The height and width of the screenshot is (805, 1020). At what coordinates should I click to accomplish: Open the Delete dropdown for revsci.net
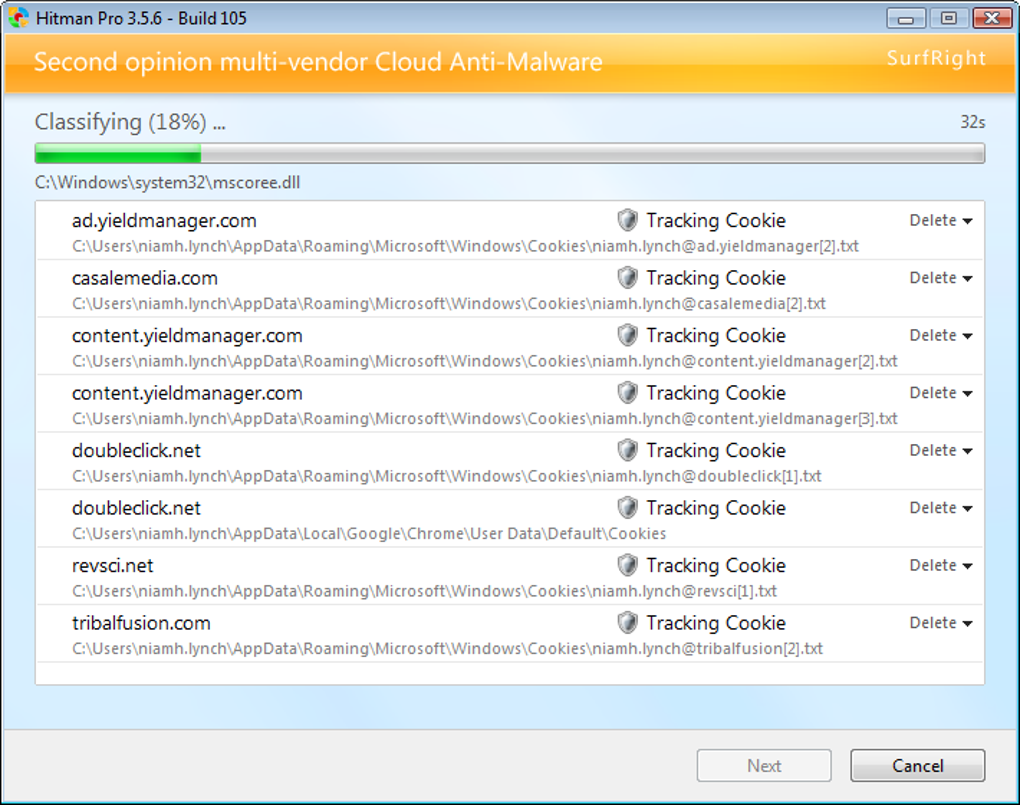coord(941,566)
